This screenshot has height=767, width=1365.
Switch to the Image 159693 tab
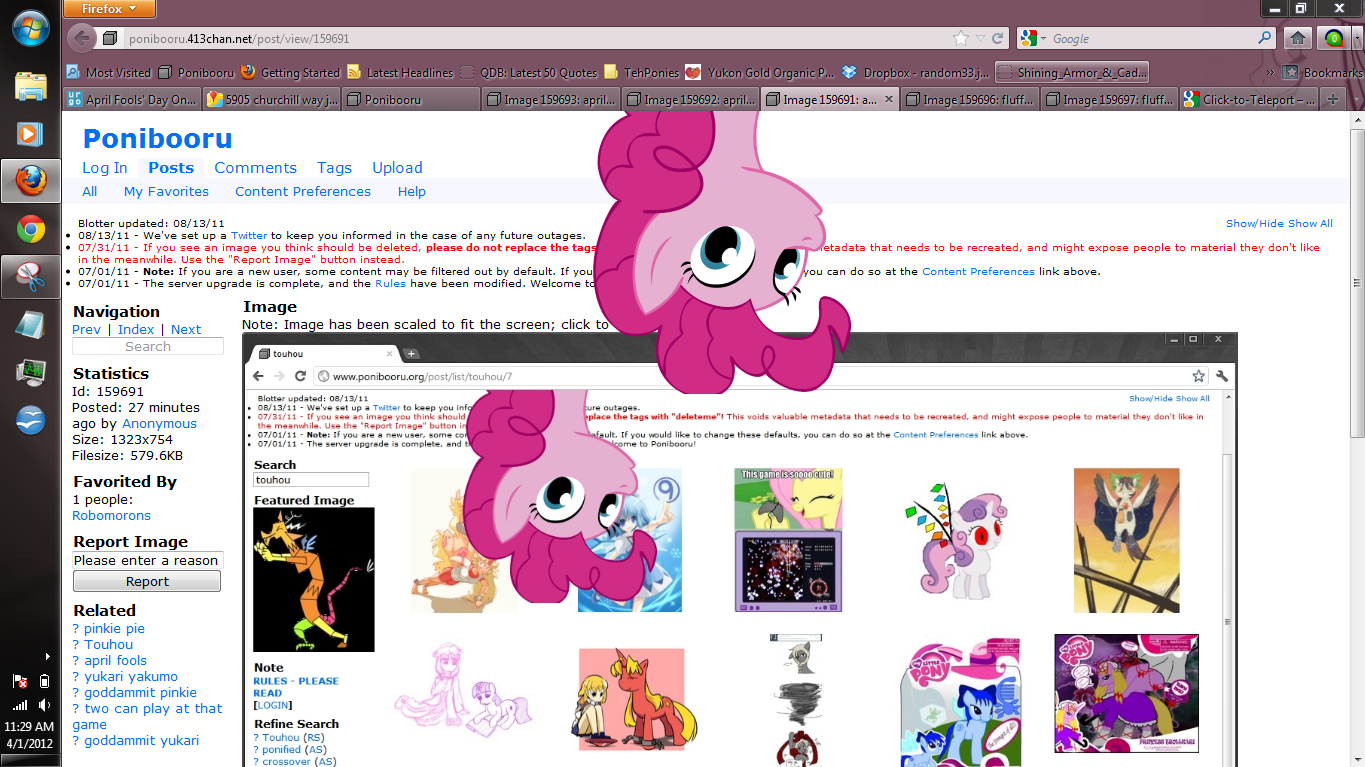point(550,99)
